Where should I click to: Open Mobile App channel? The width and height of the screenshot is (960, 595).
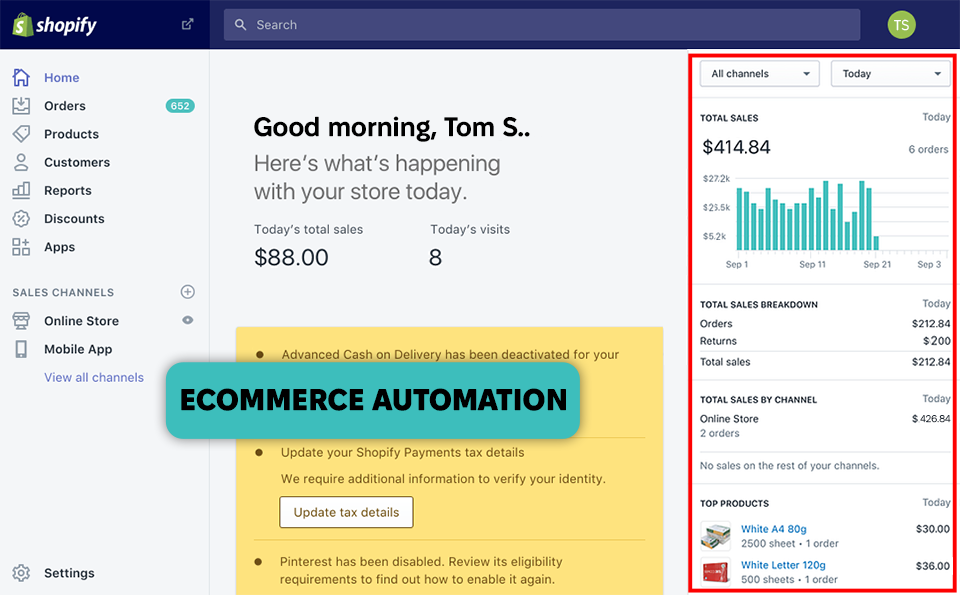(78, 349)
